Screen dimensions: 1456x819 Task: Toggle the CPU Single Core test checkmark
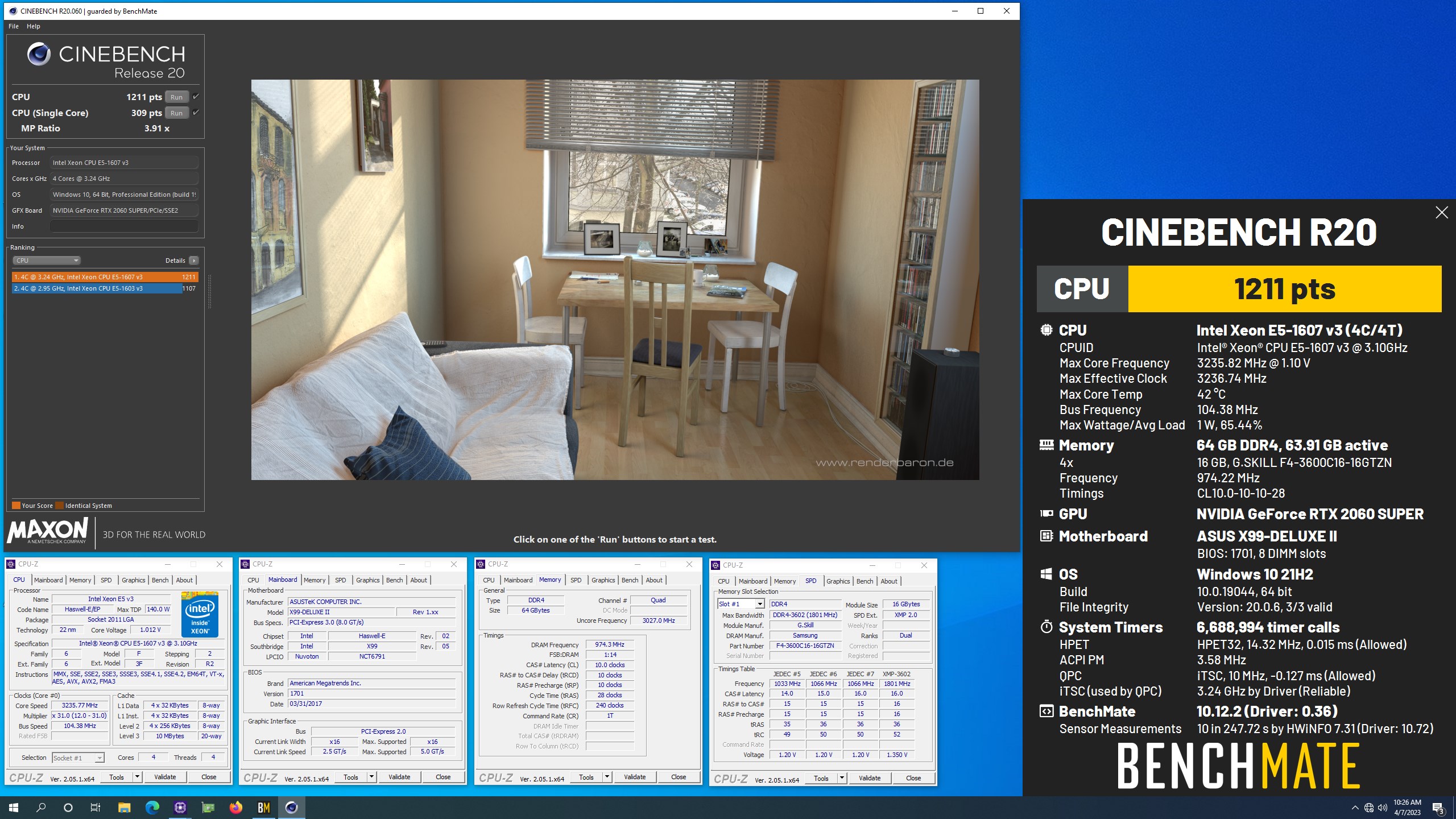coord(196,113)
